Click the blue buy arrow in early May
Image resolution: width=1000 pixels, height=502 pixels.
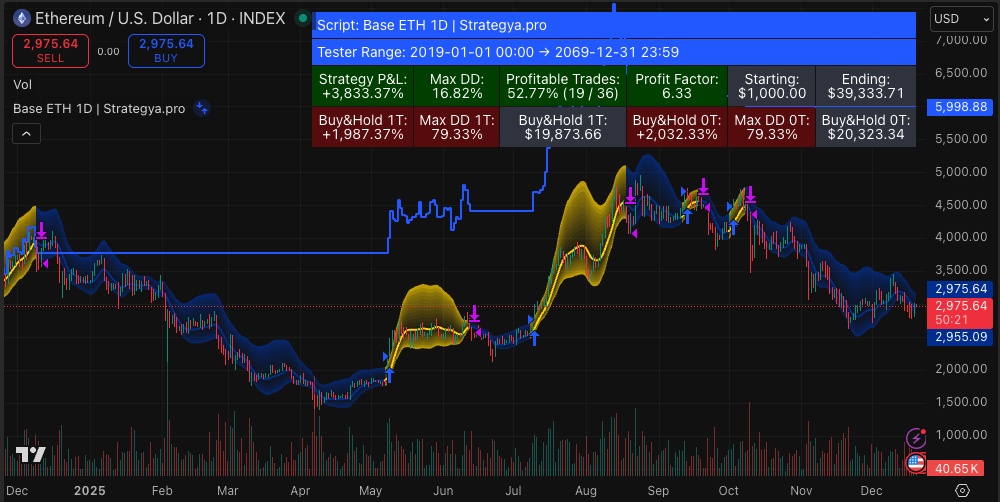[389, 374]
